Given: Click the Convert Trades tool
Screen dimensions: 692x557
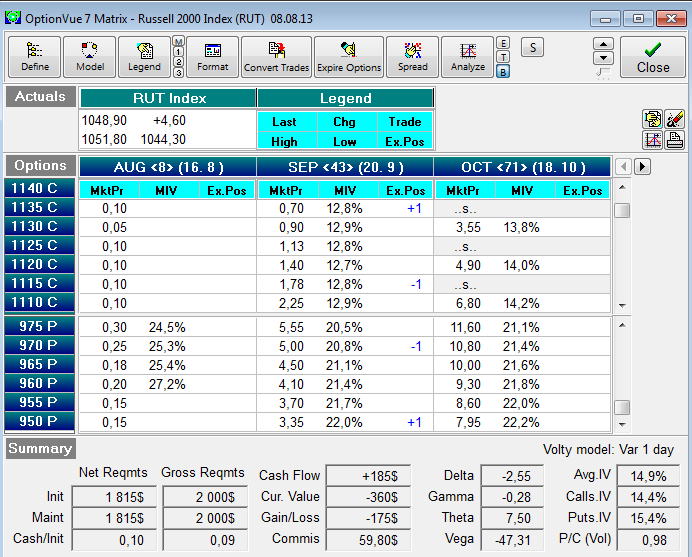Looking at the screenshot, I should tap(276, 57).
